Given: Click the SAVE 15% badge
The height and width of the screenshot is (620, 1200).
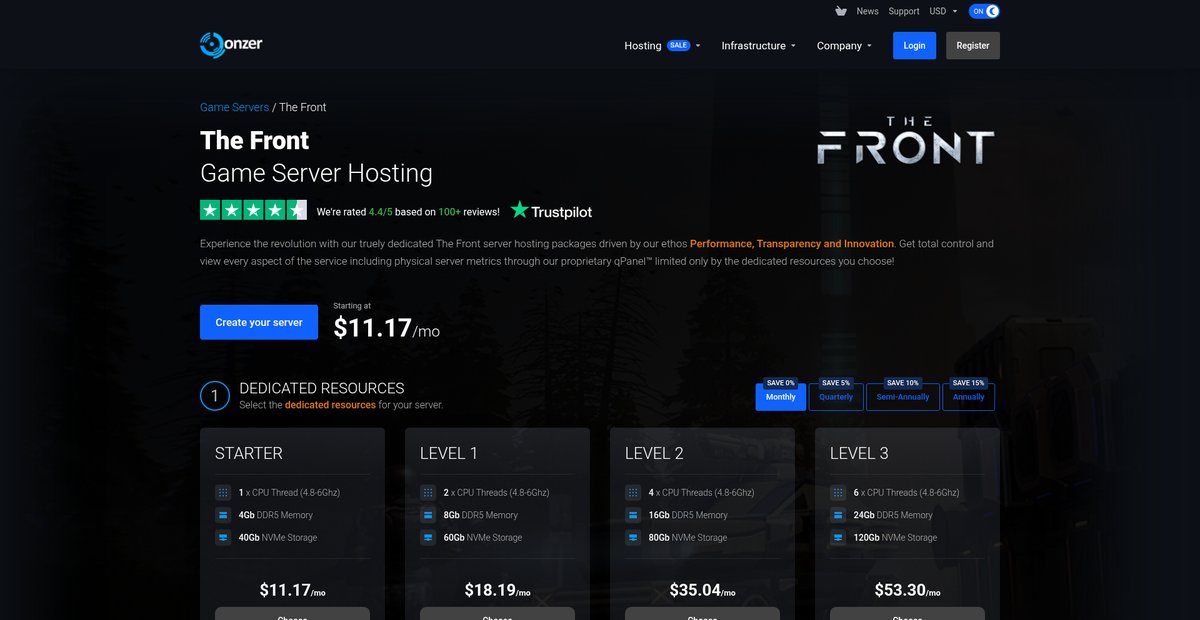Looking at the screenshot, I should point(969,383).
